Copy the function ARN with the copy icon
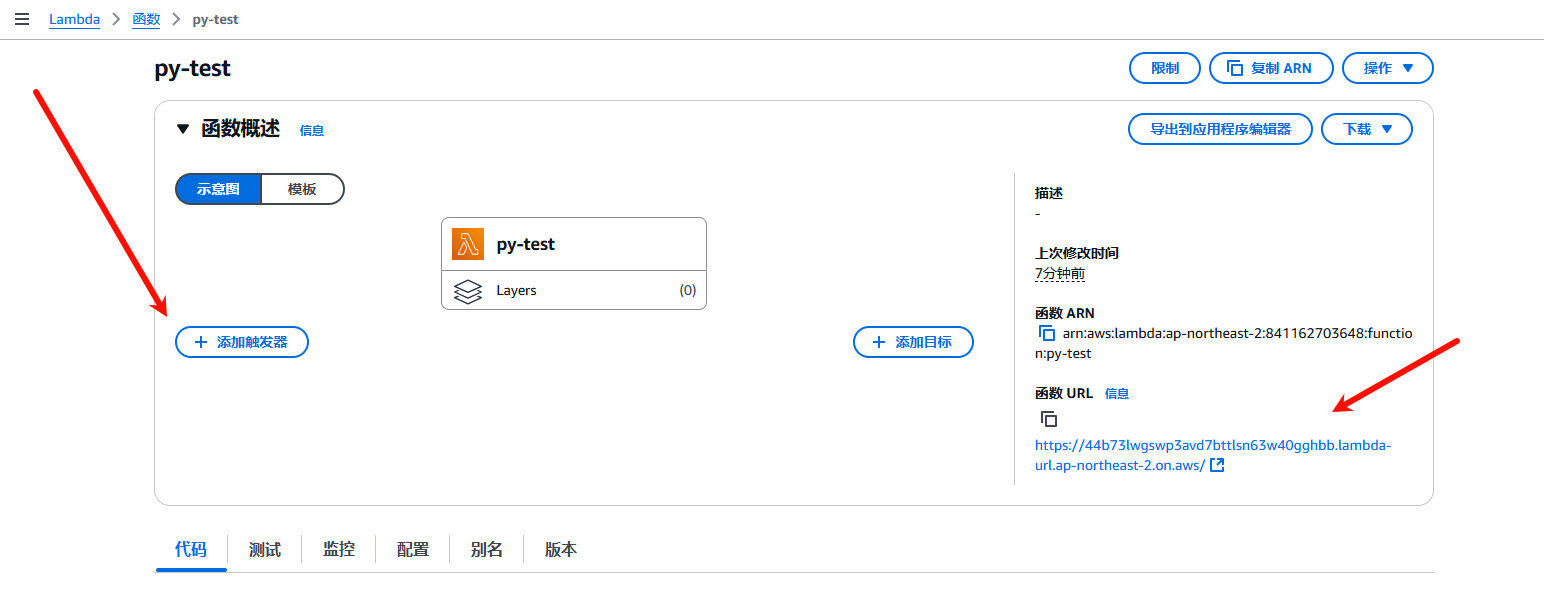 [x=1047, y=333]
